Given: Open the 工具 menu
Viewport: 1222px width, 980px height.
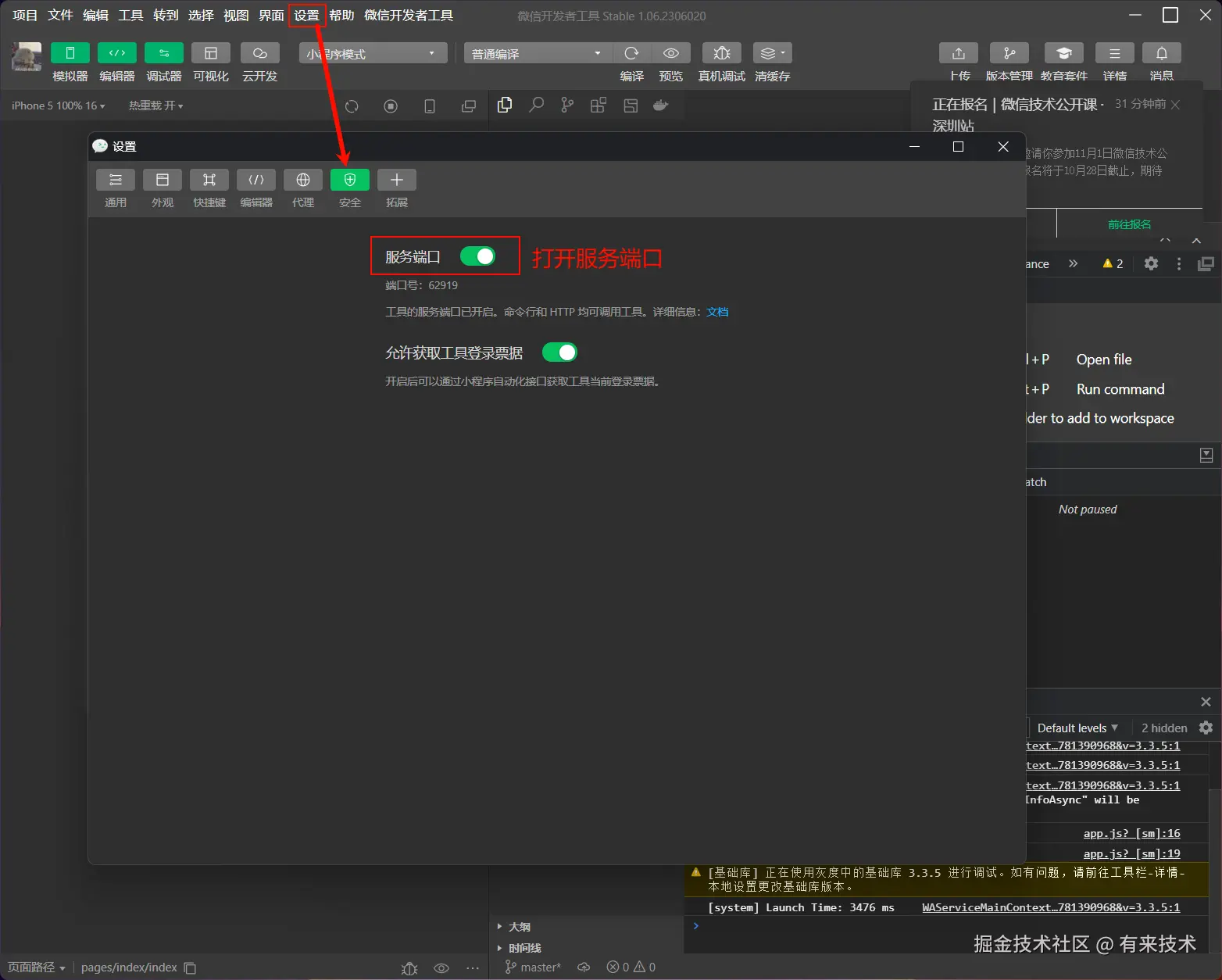Looking at the screenshot, I should 130,15.
